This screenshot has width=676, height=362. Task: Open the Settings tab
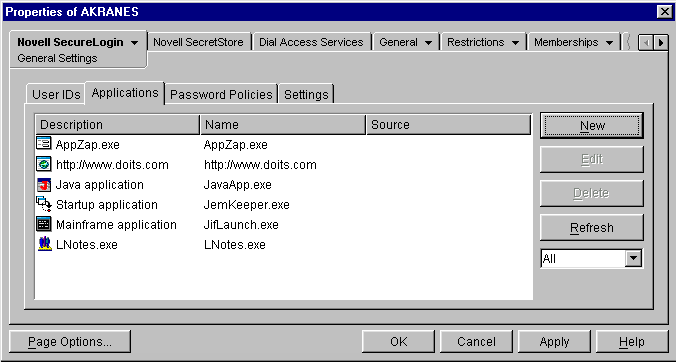[306, 94]
